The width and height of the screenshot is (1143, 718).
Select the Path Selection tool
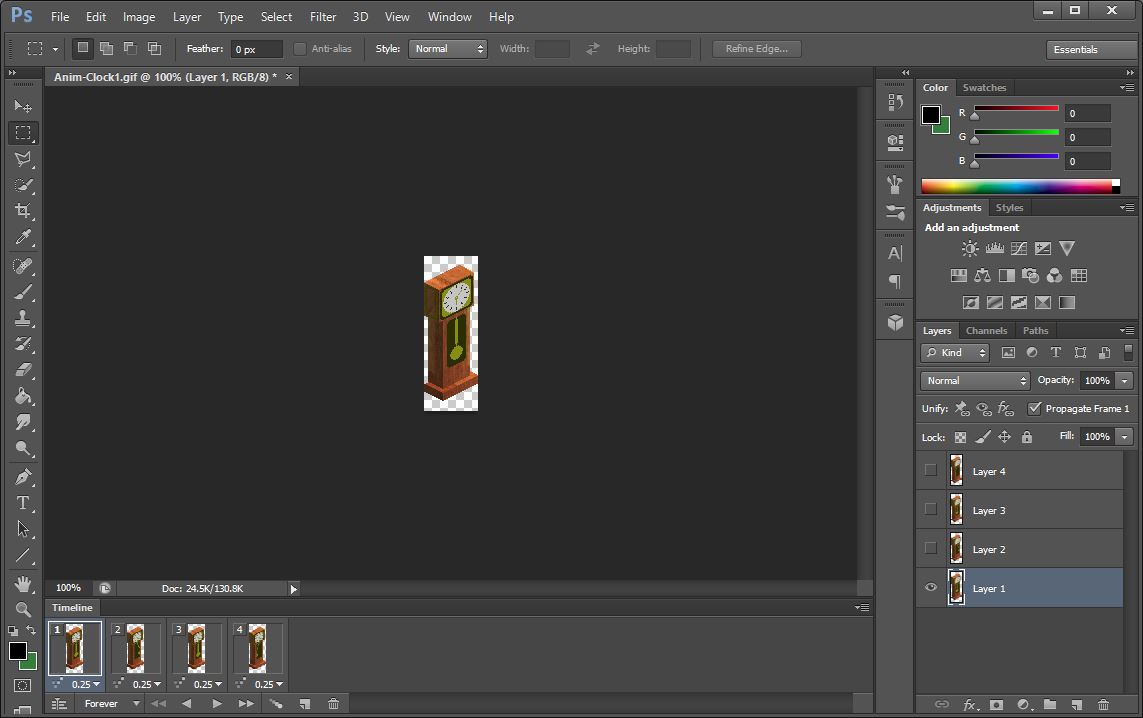pyautogui.click(x=23, y=529)
